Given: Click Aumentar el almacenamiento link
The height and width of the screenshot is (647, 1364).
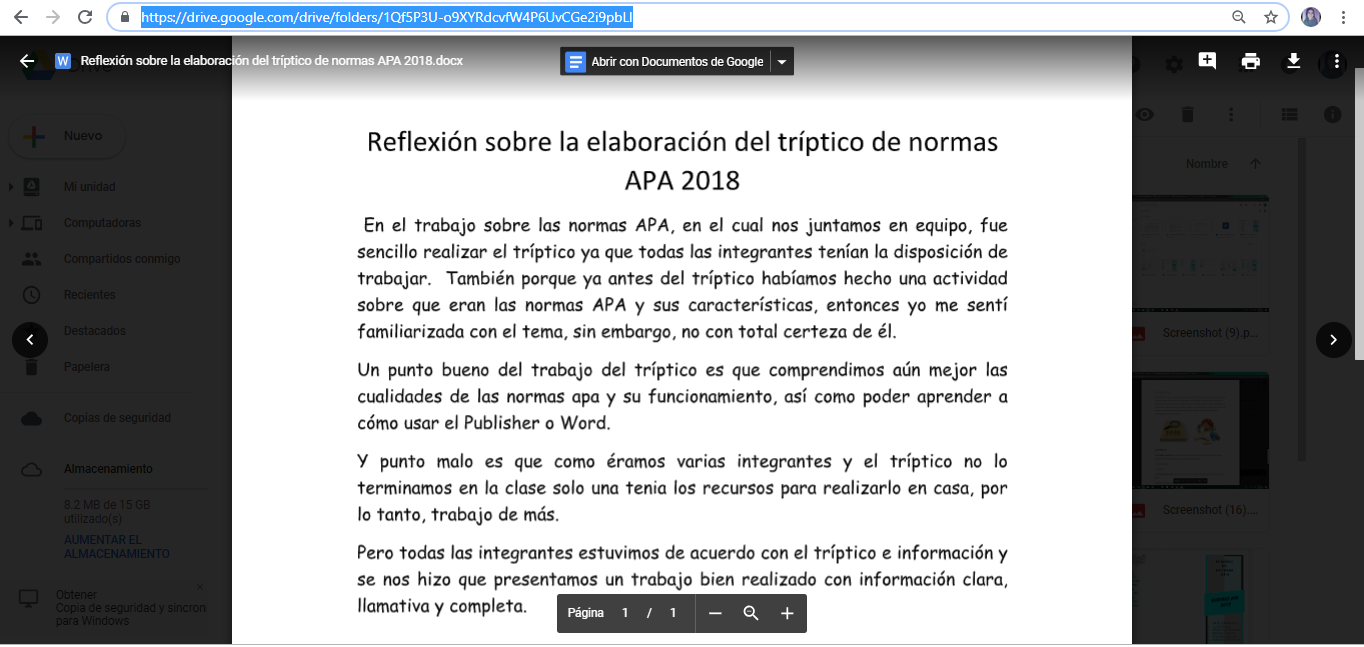Looking at the screenshot, I should (x=117, y=547).
